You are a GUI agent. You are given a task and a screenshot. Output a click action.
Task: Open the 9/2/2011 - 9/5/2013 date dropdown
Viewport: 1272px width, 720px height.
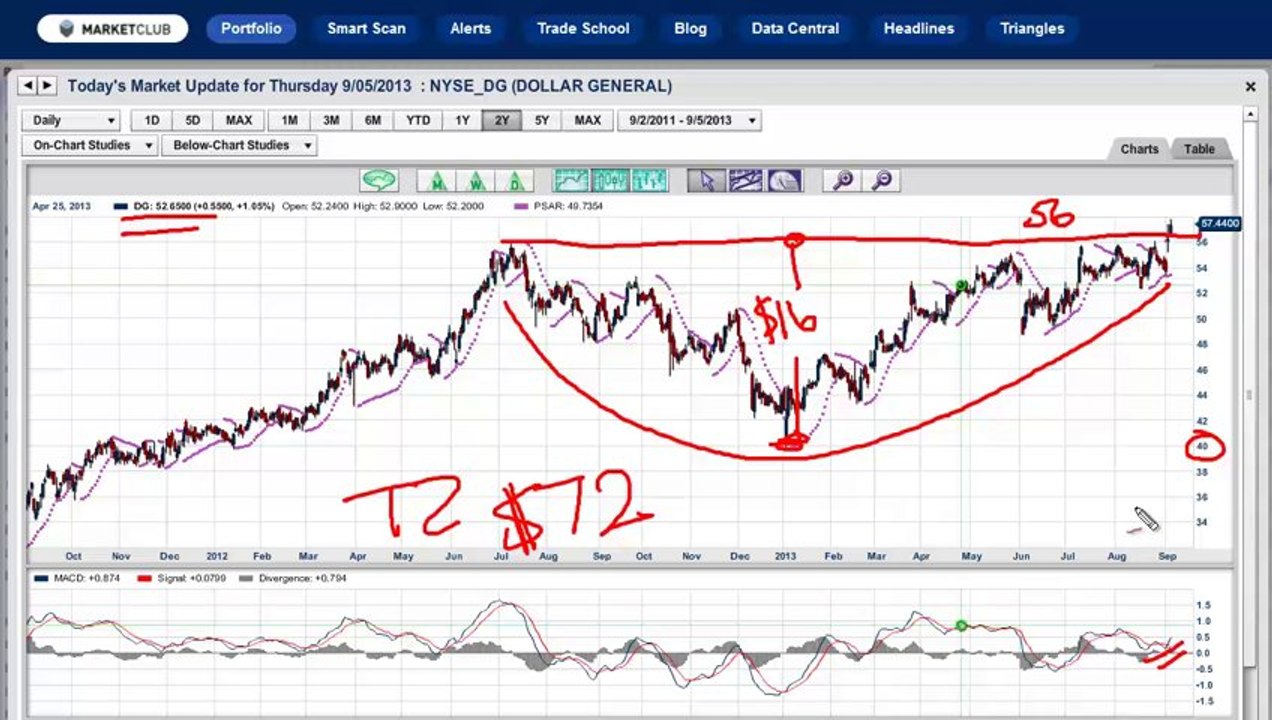click(689, 120)
